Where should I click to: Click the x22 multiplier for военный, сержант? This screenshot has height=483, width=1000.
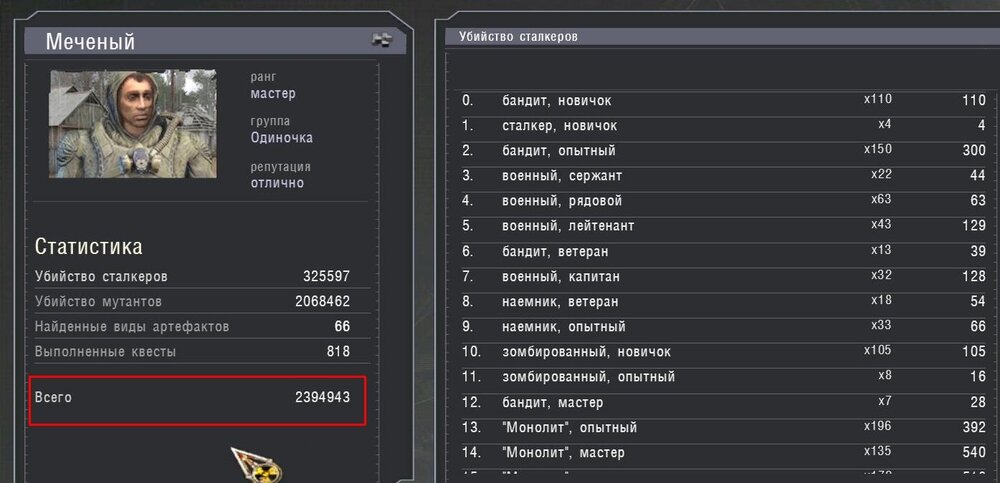882,174
